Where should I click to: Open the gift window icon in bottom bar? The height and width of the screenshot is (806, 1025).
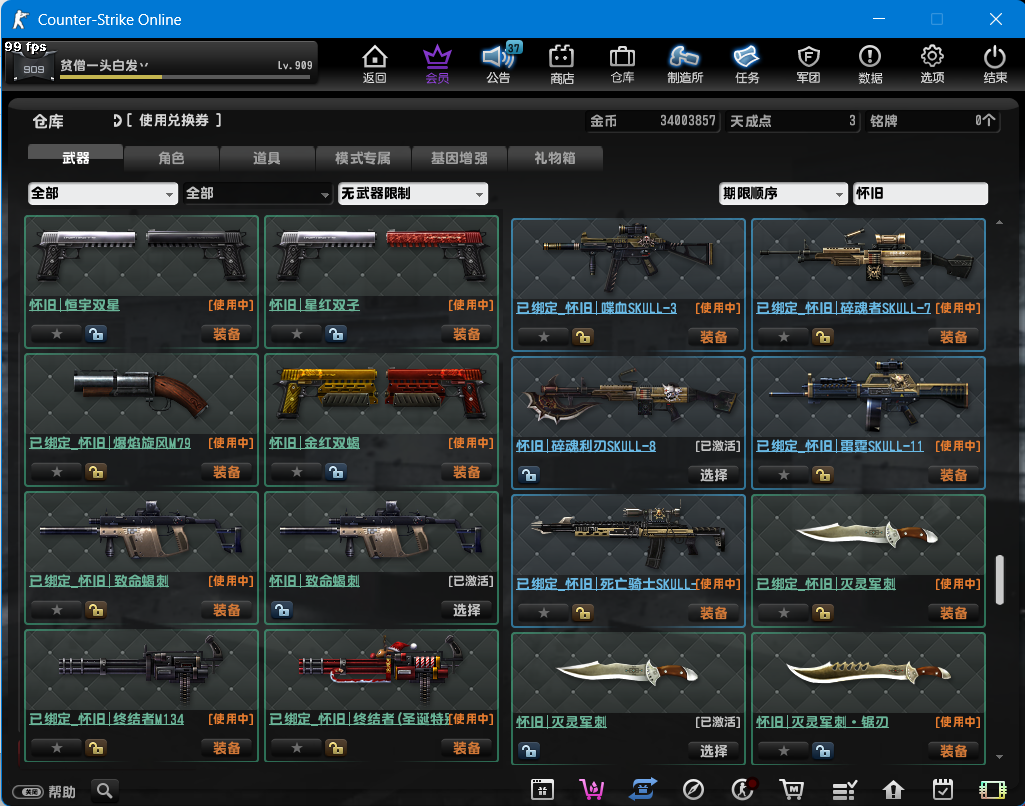(x=542, y=790)
